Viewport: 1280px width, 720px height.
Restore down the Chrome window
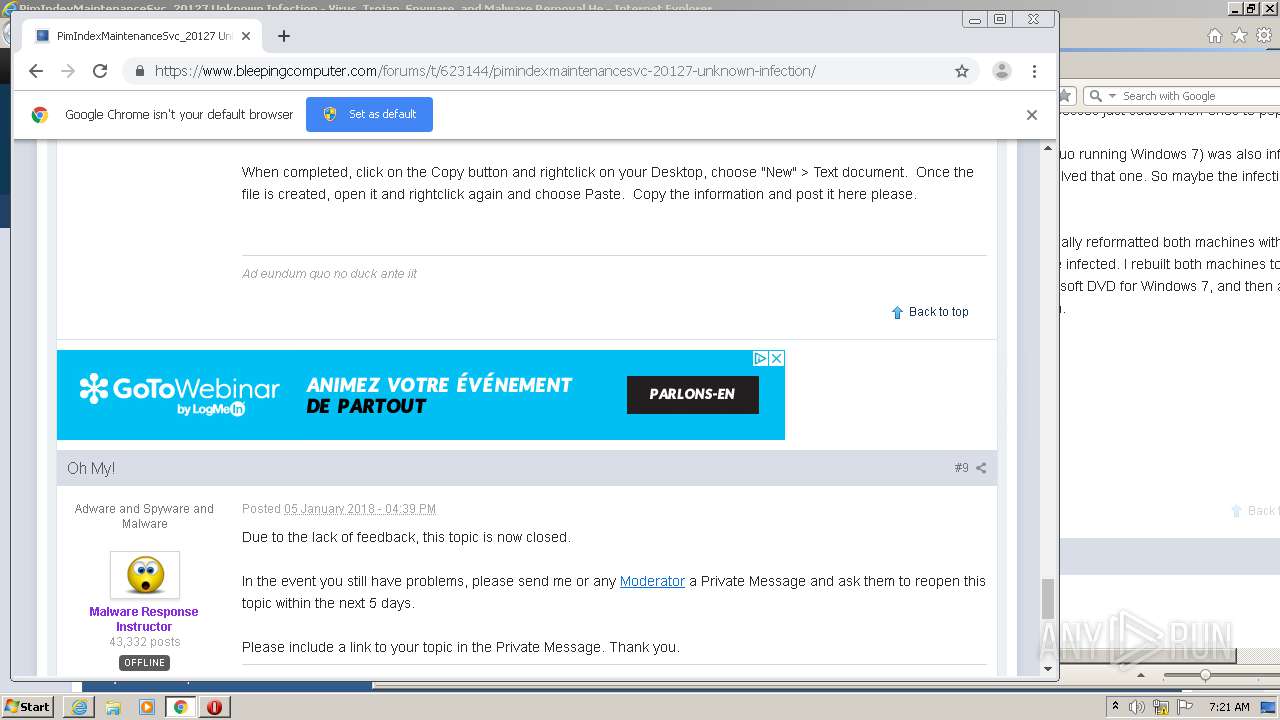pos(1000,19)
